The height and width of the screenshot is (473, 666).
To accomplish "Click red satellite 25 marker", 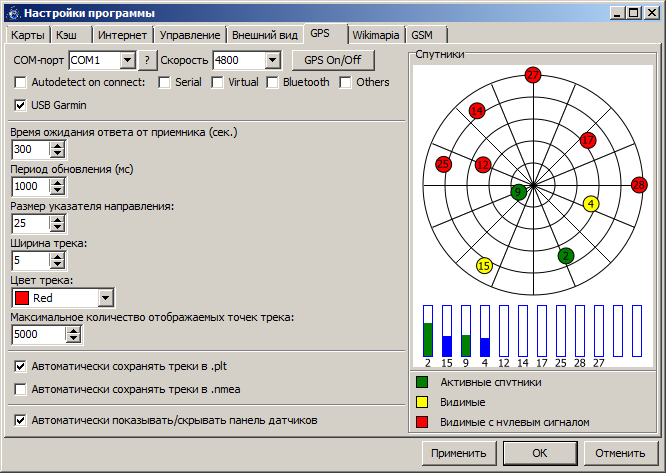I will tap(443, 164).
